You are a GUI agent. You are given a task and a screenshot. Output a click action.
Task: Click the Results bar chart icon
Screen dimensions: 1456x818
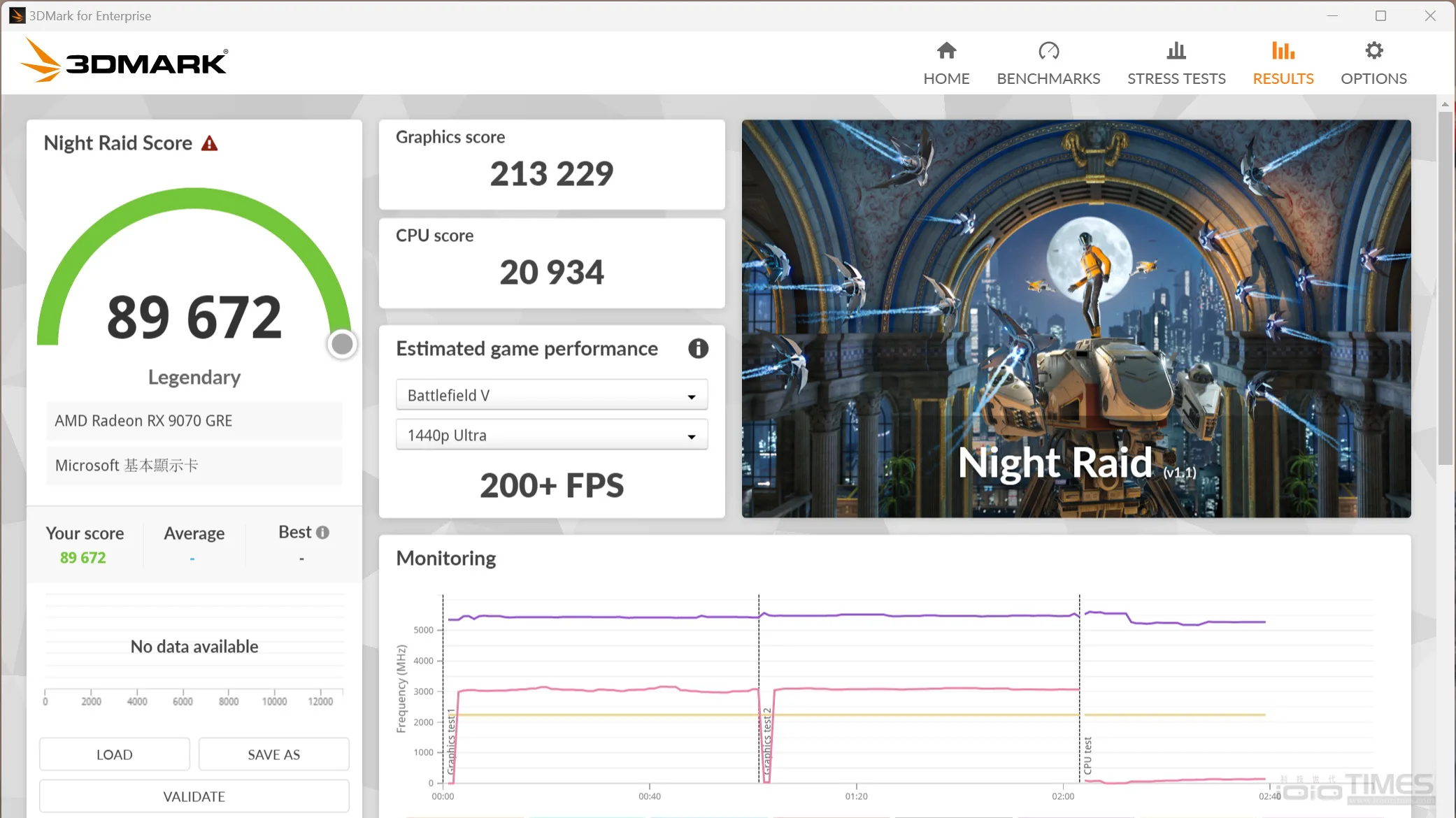pos(1283,50)
